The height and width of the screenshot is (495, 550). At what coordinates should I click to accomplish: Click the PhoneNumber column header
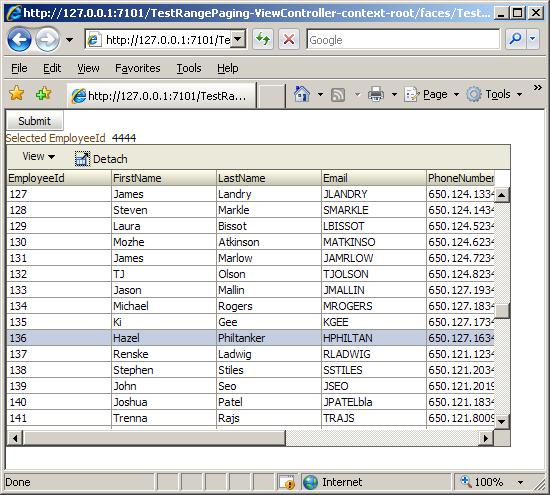[460, 178]
